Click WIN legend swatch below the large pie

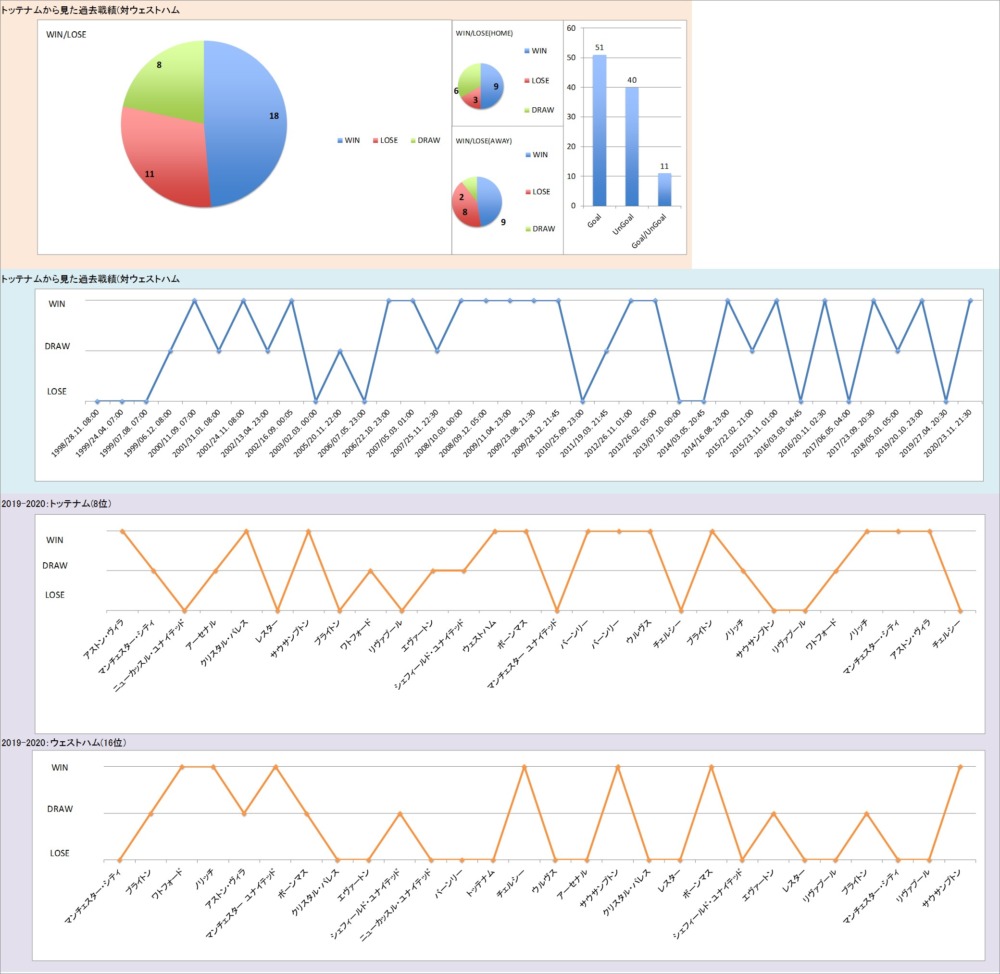[340, 140]
